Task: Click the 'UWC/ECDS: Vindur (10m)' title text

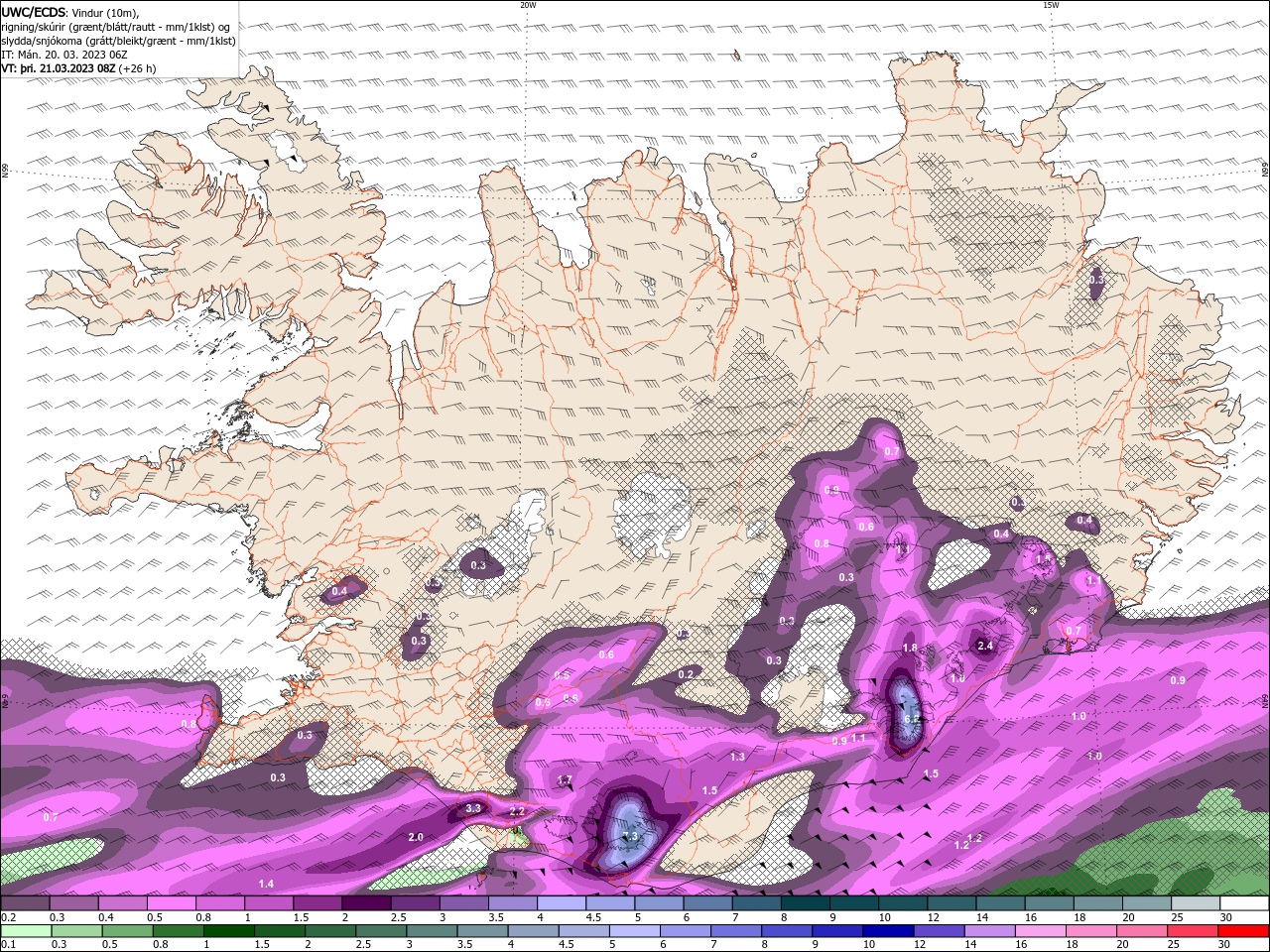Action: tap(70, 11)
